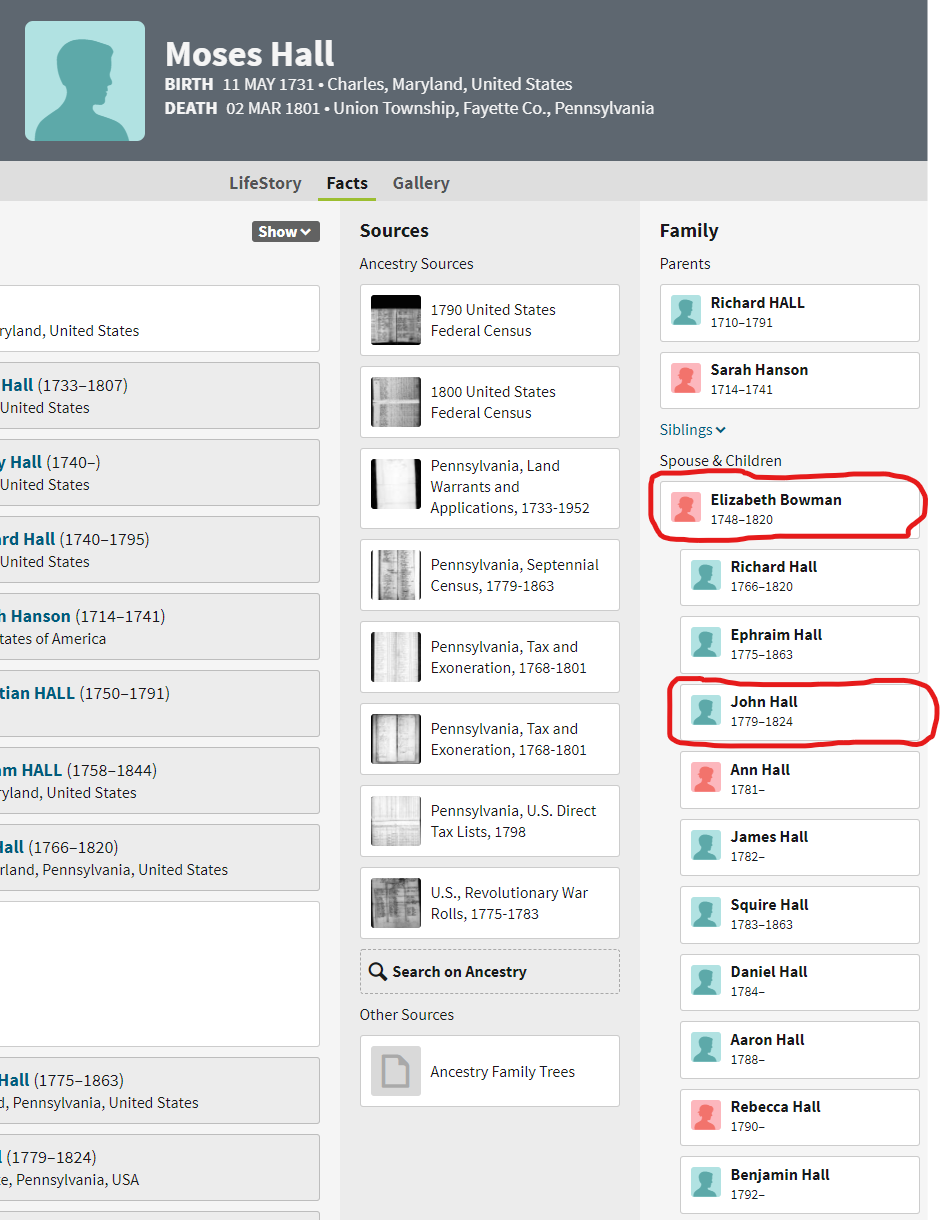Click Sarah Hanson's pink avatar icon
940x1220 pixels.
click(686, 379)
